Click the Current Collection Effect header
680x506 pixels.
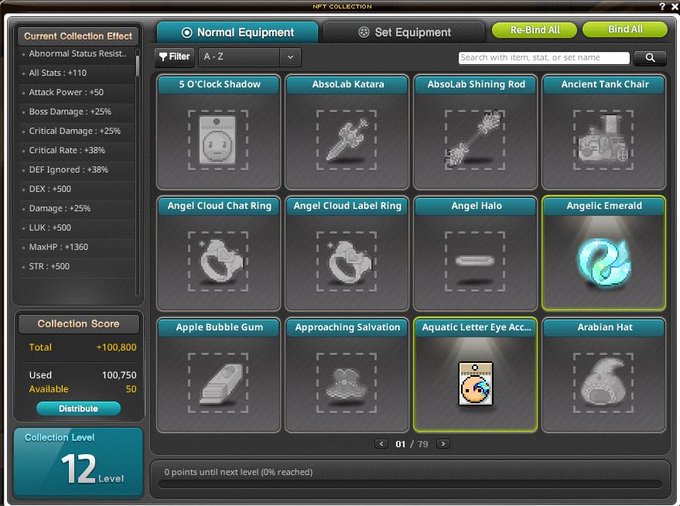[78, 36]
